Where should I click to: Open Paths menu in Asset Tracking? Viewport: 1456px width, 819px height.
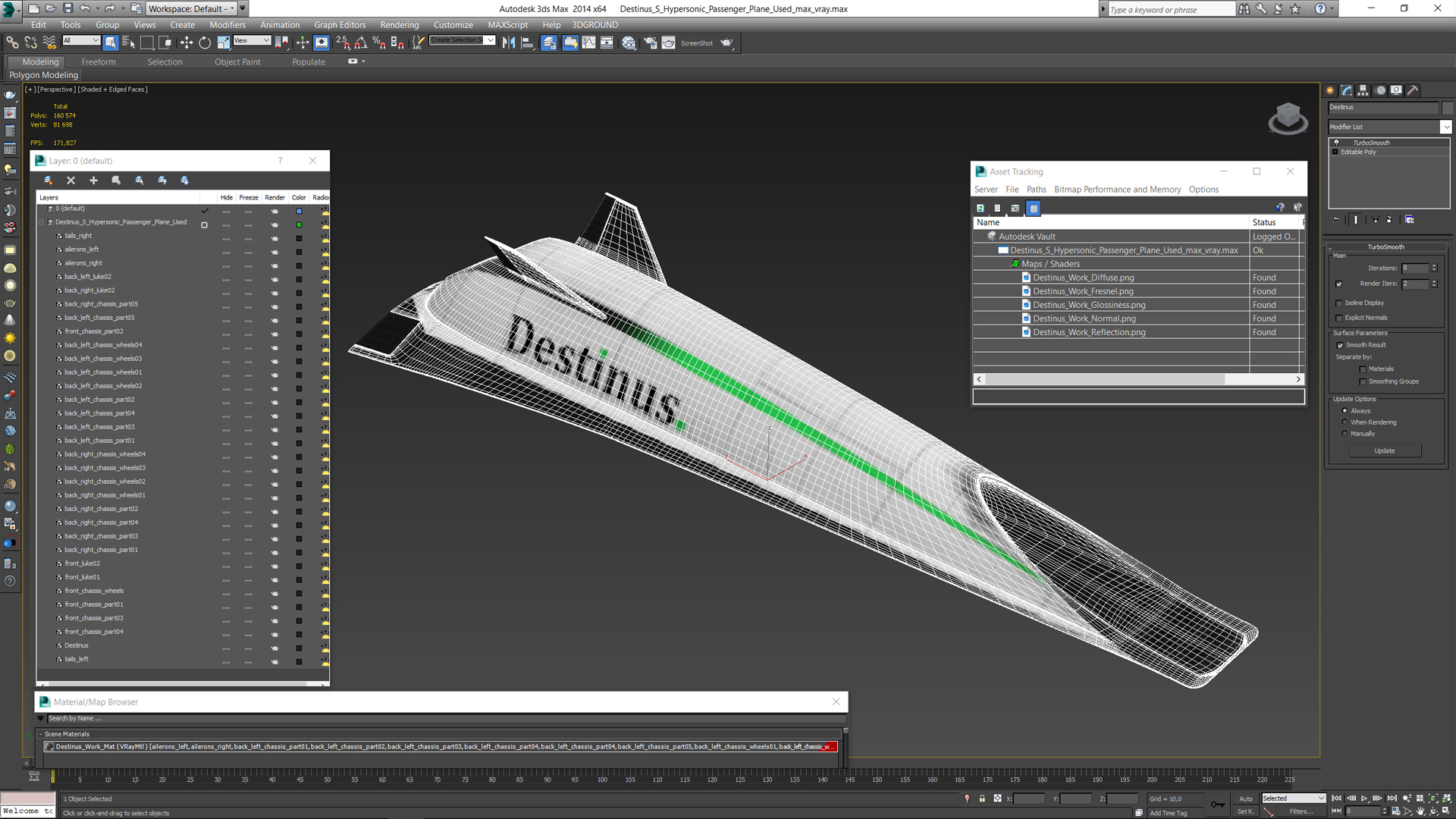(1036, 190)
